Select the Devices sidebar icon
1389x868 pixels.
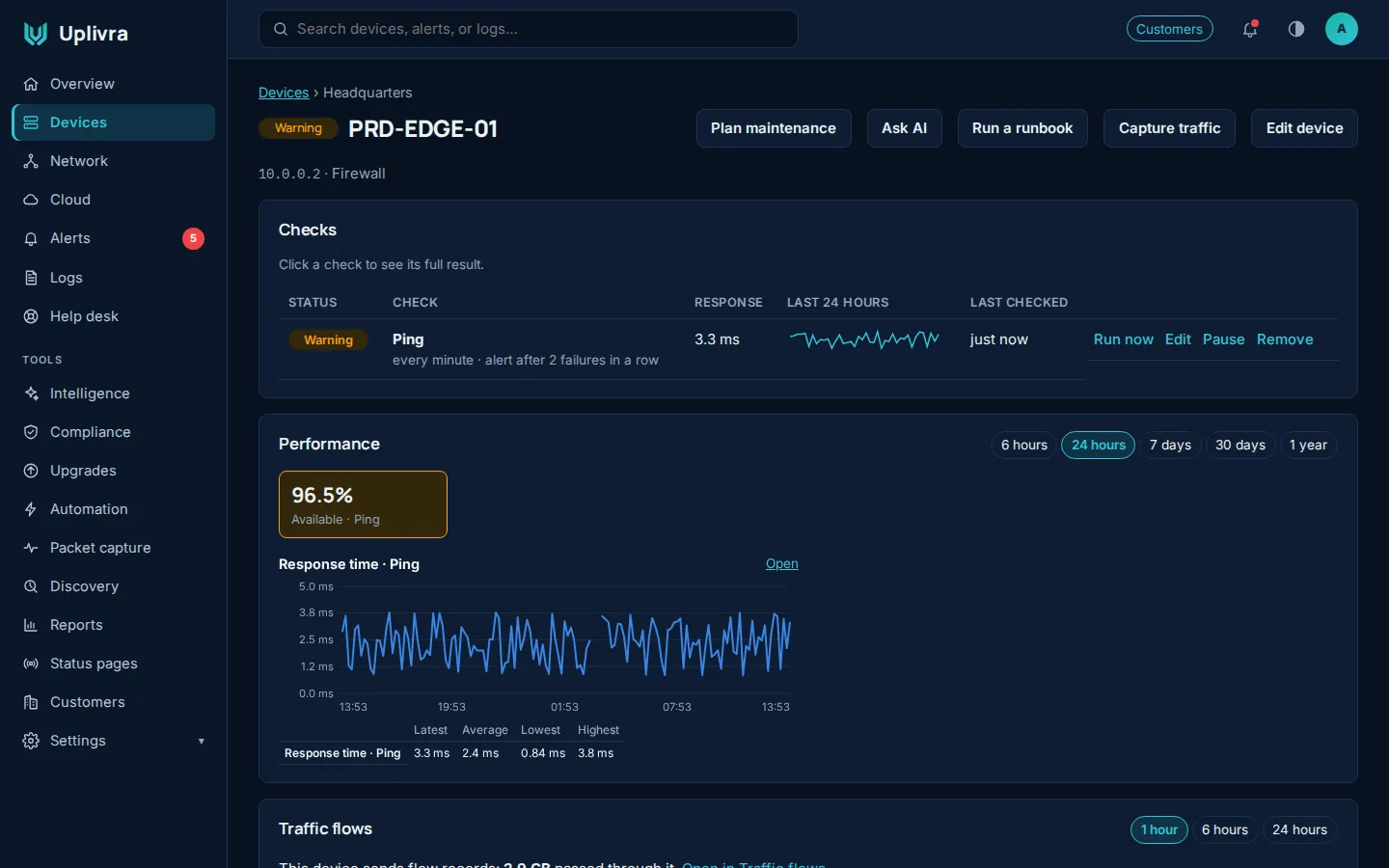coord(31,122)
